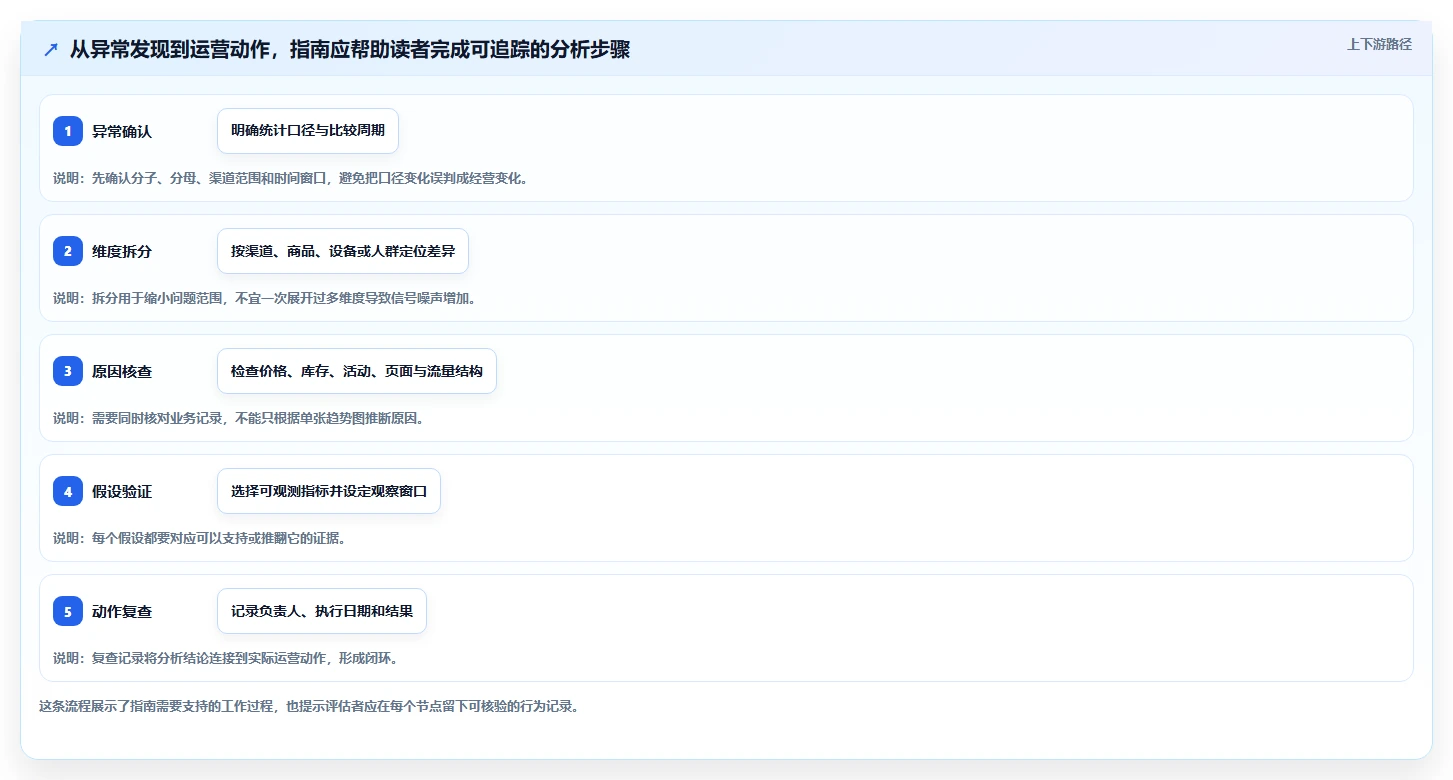Select step number 2 badge
Screen dimensions: 1453x780
coord(68,251)
